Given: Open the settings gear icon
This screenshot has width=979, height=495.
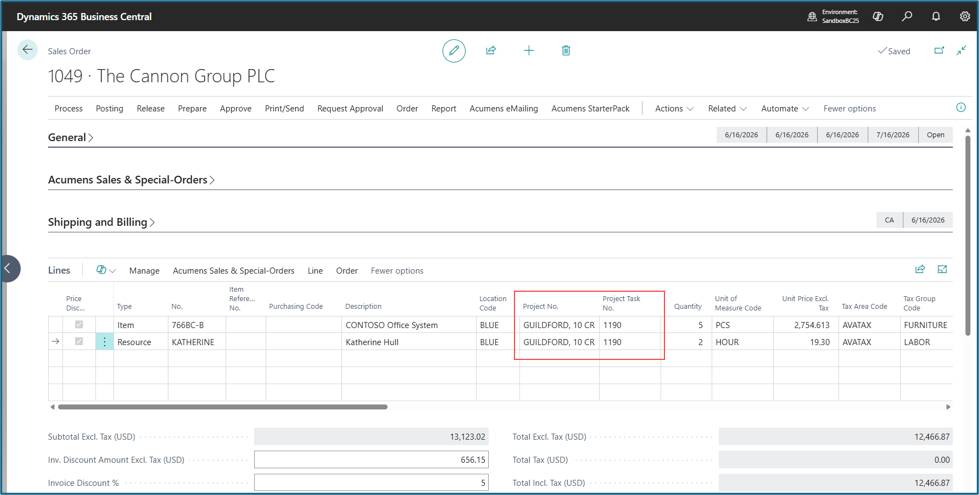Looking at the screenshot, I should tap(965, 17).
